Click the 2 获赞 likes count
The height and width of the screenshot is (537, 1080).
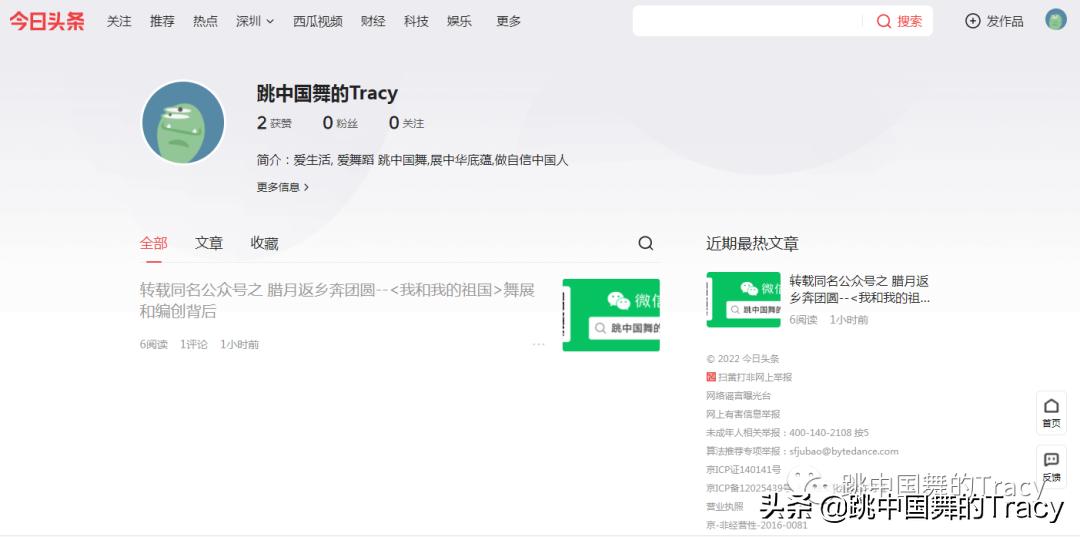coord(274,123)
